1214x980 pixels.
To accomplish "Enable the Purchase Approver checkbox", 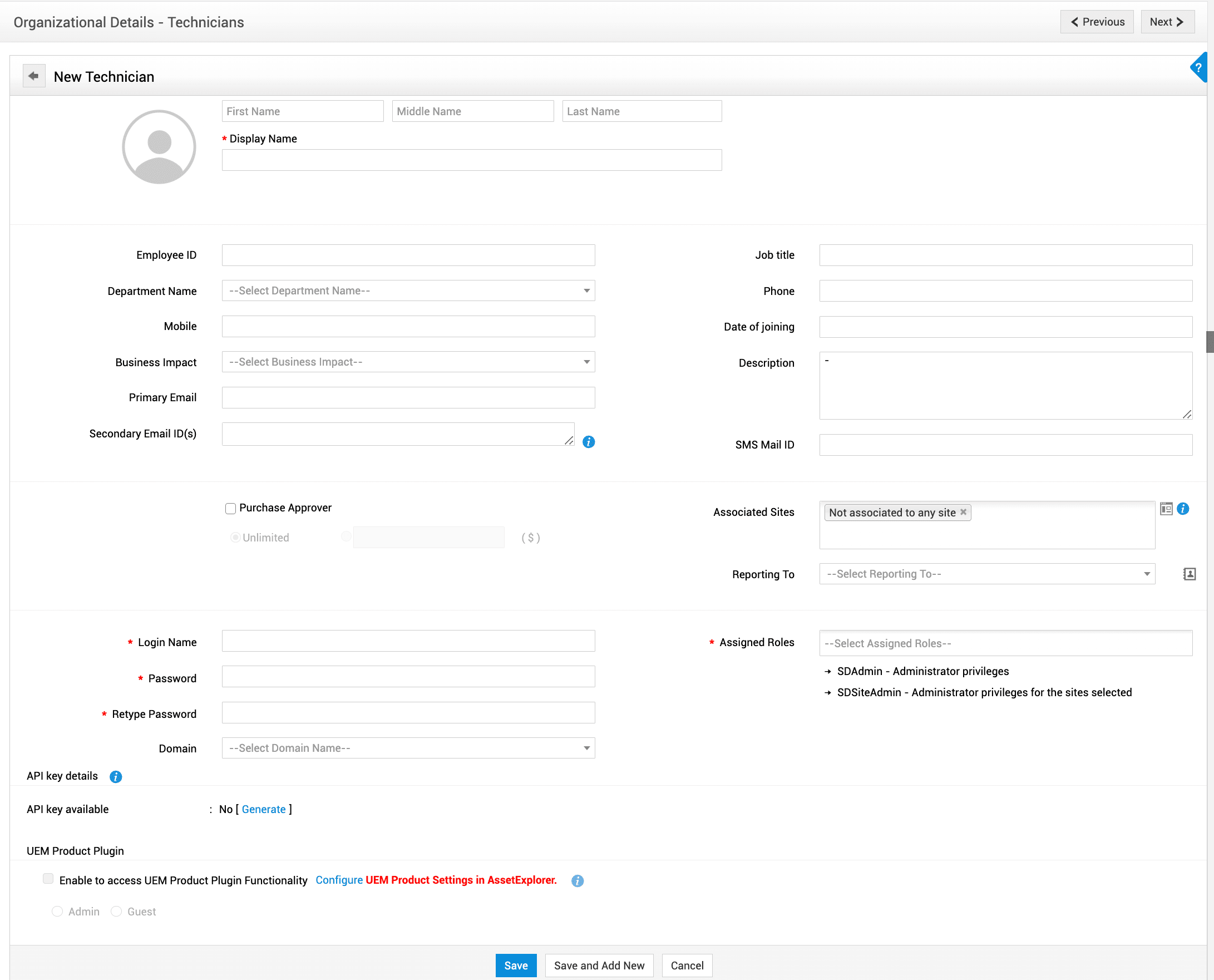I will 230,509.
